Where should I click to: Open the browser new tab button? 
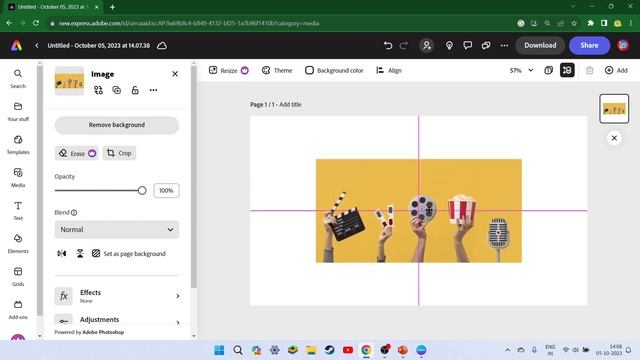(112, 7)
